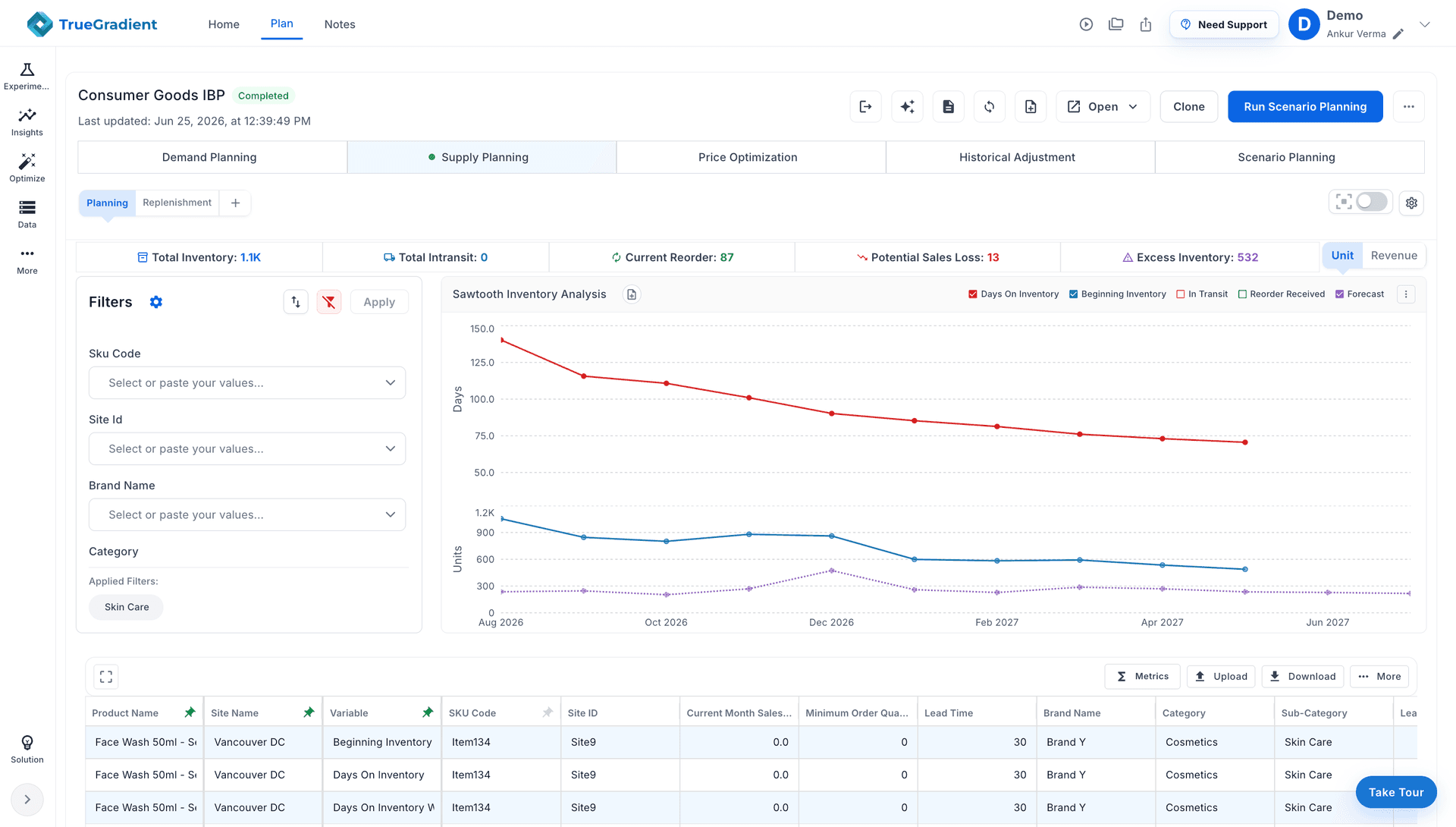This screenshot has height=827, width=1456.
Task: Click the table Download button
Action: pyautogui.click(x=1303, y=677)
